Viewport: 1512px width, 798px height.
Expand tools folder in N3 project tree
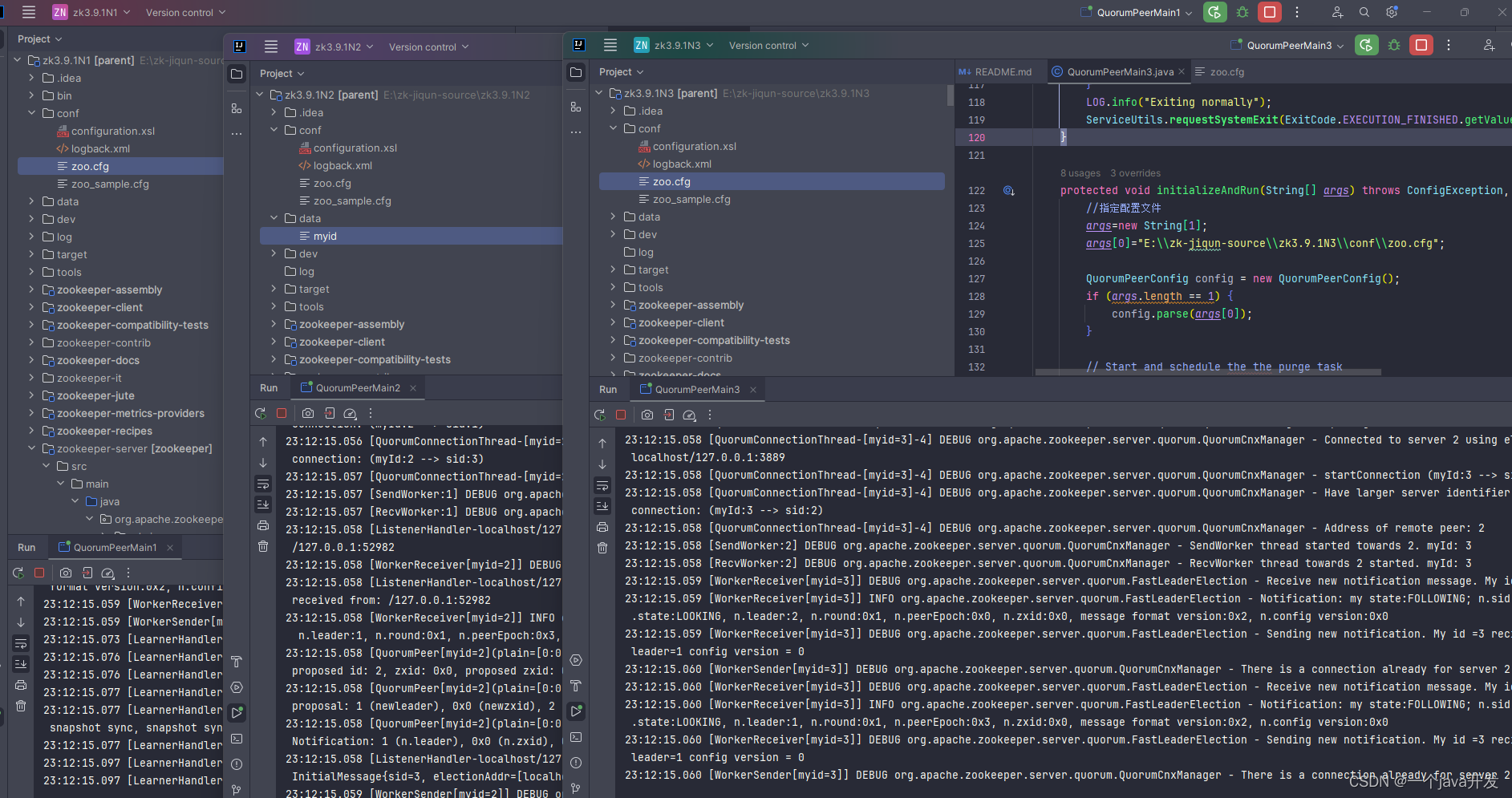tap(613, 287)
